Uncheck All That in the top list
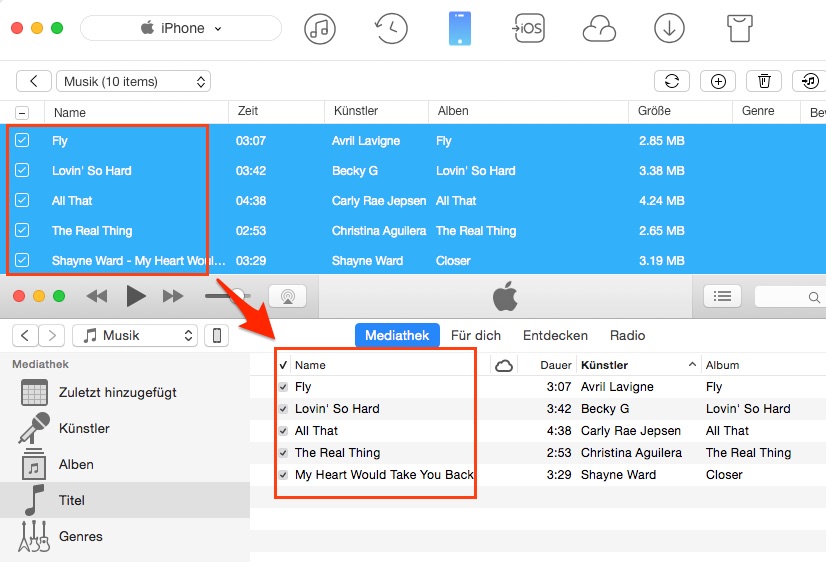Viewport: 826px width, 562px height. (x=22, y=200)
